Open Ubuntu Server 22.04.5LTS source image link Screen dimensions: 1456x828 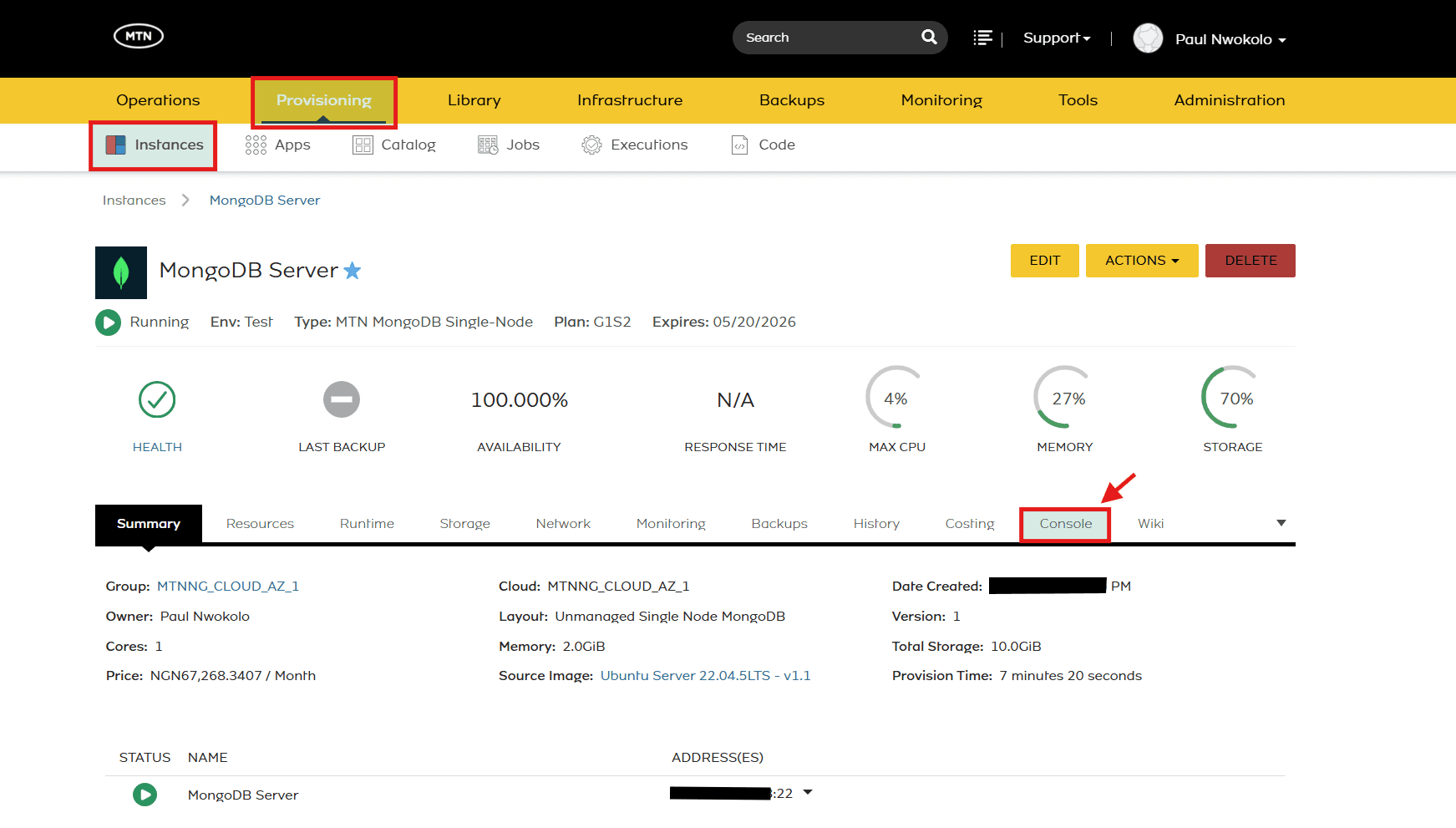706,676
